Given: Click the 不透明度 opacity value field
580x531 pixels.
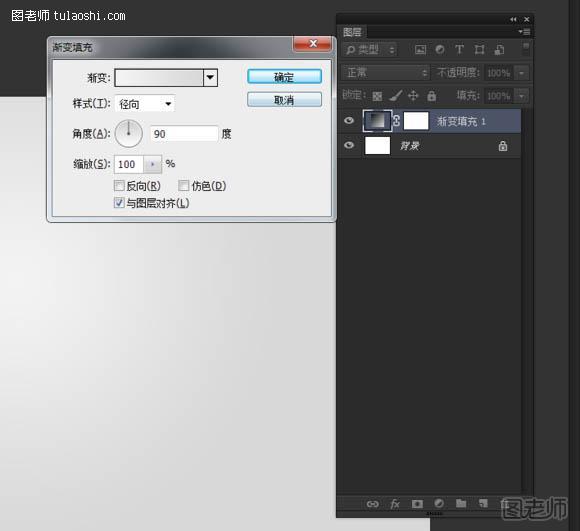Looking at the screenshot, I should click(x=499, y=73).
